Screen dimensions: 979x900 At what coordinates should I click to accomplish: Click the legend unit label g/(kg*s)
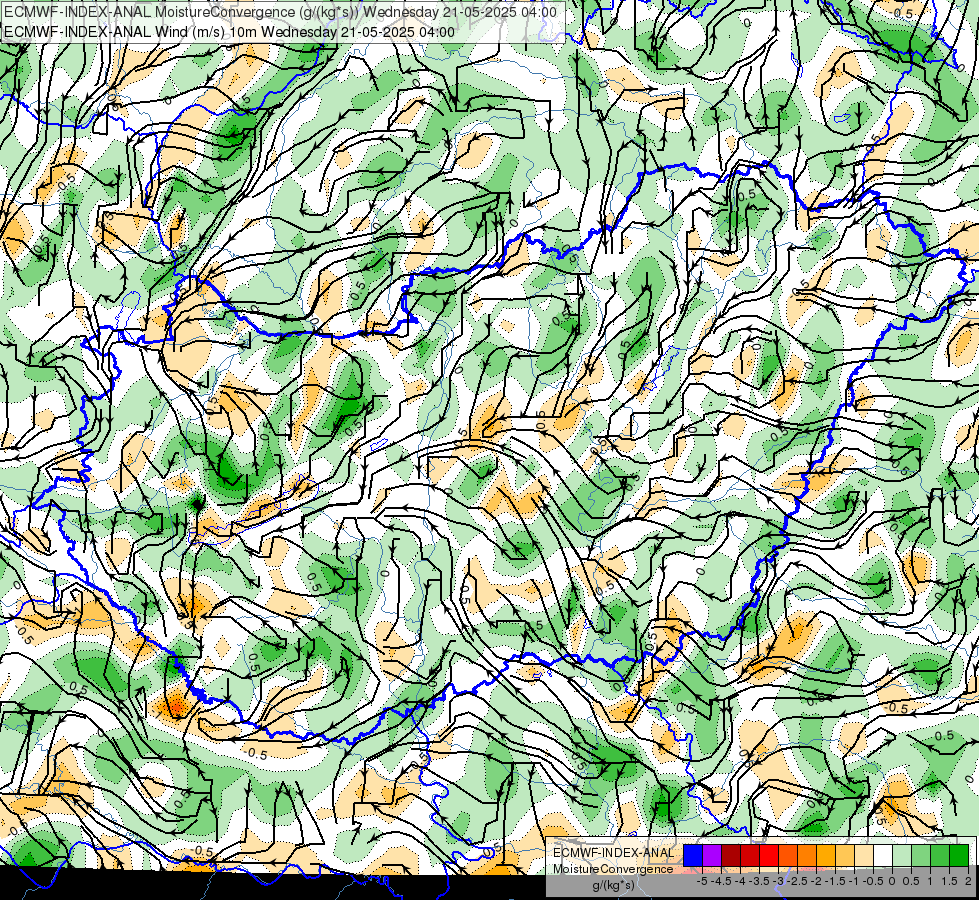pos(613,886)
